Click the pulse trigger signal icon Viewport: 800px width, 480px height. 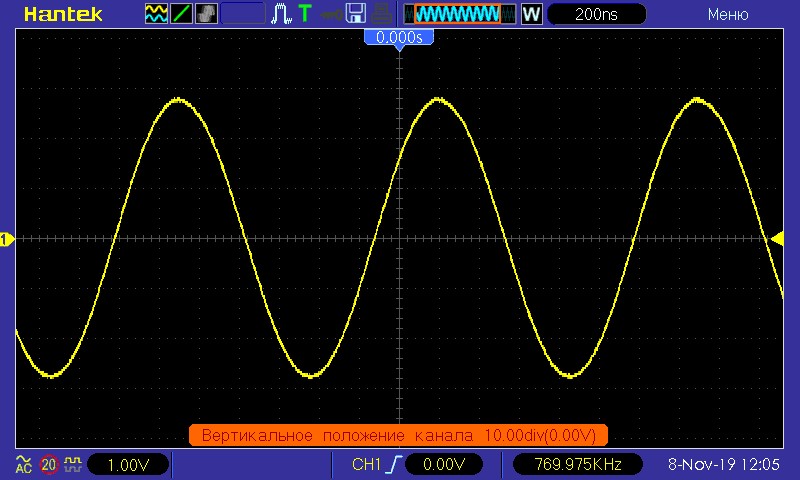(281, 14)
